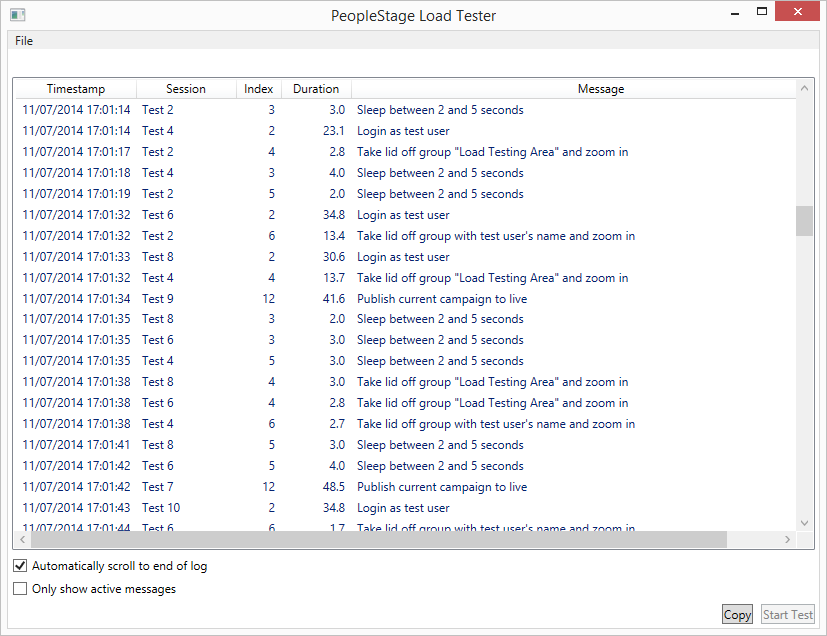The height and width of the screenshot is (636, 827).
Task: Maximize the PeopleStage Load Tester window
Action: tap(762, 13)
